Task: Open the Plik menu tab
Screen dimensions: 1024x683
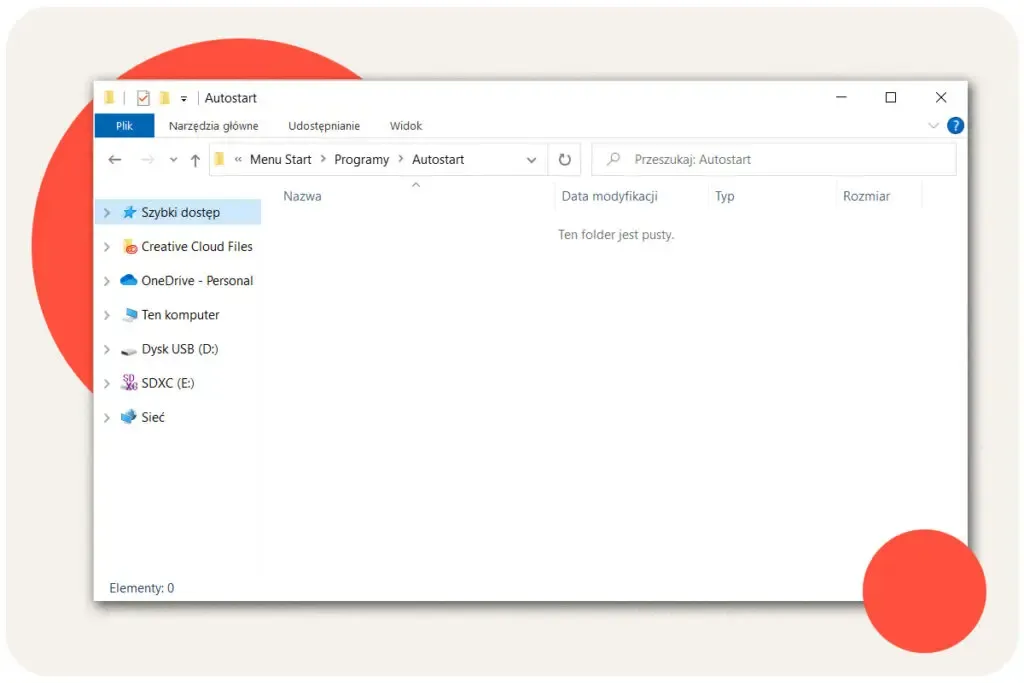Action: [123, 125]
